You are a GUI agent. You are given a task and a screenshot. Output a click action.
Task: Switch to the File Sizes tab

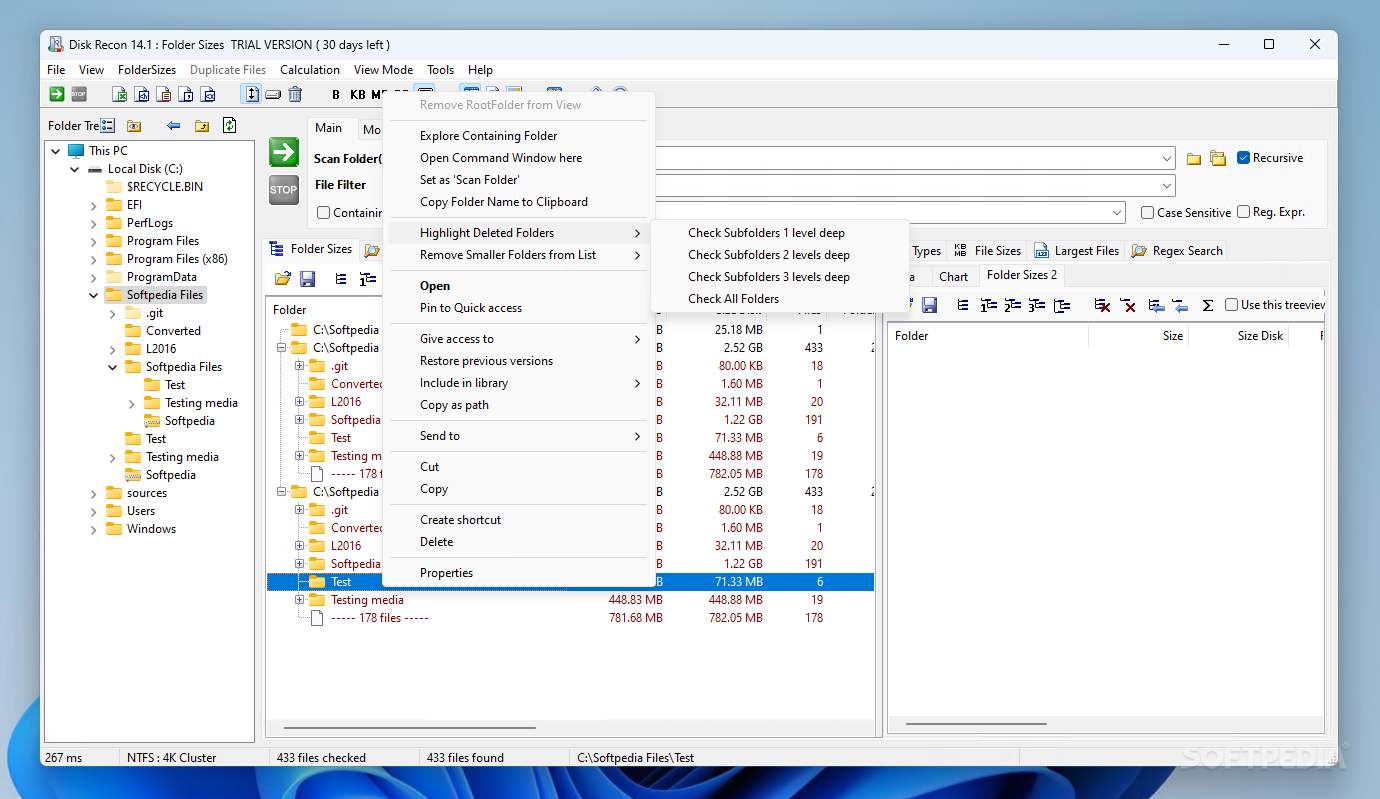pyautogui.click(x=987, y=251)
